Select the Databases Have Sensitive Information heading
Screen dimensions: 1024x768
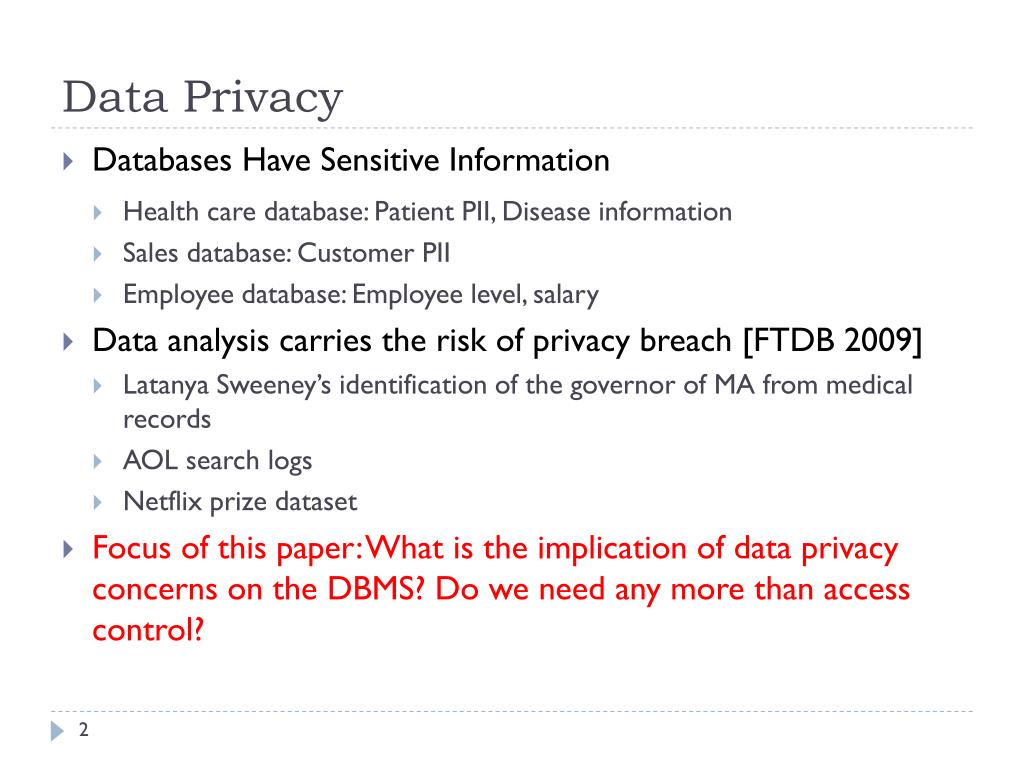click(x=351, y=161)
